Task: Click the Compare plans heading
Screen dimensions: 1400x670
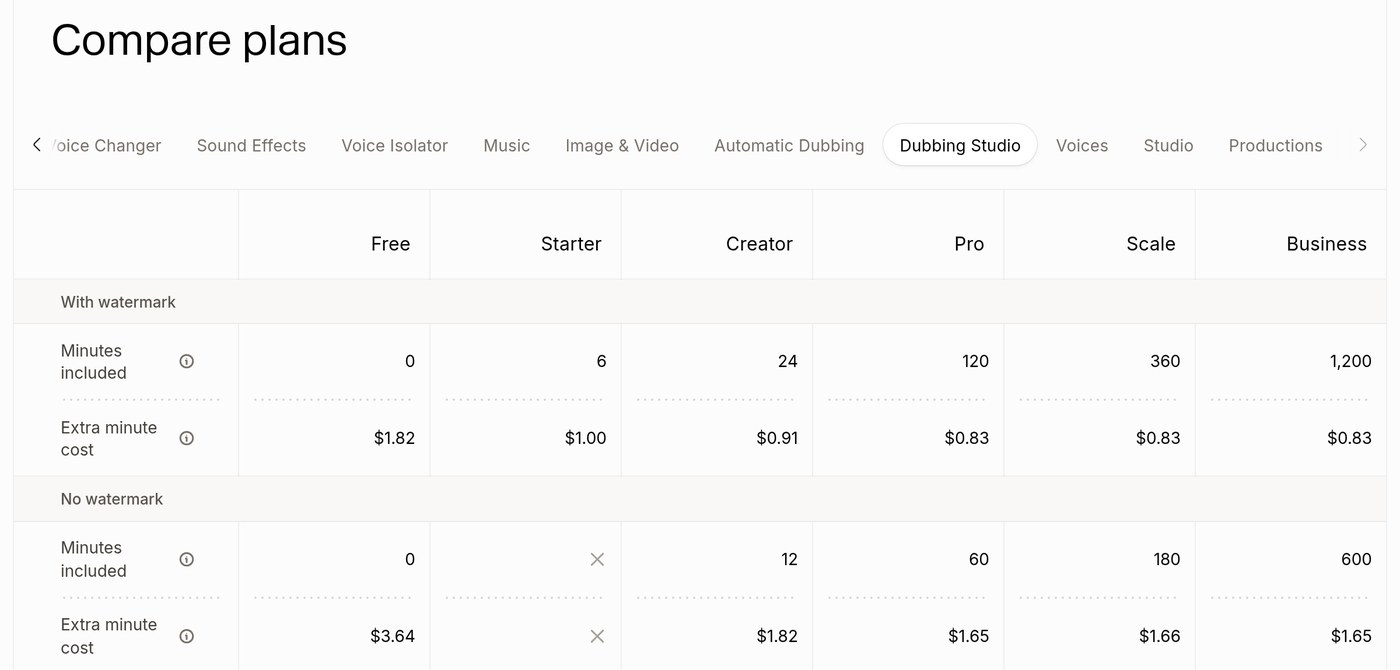Action: tap(199, 40)
